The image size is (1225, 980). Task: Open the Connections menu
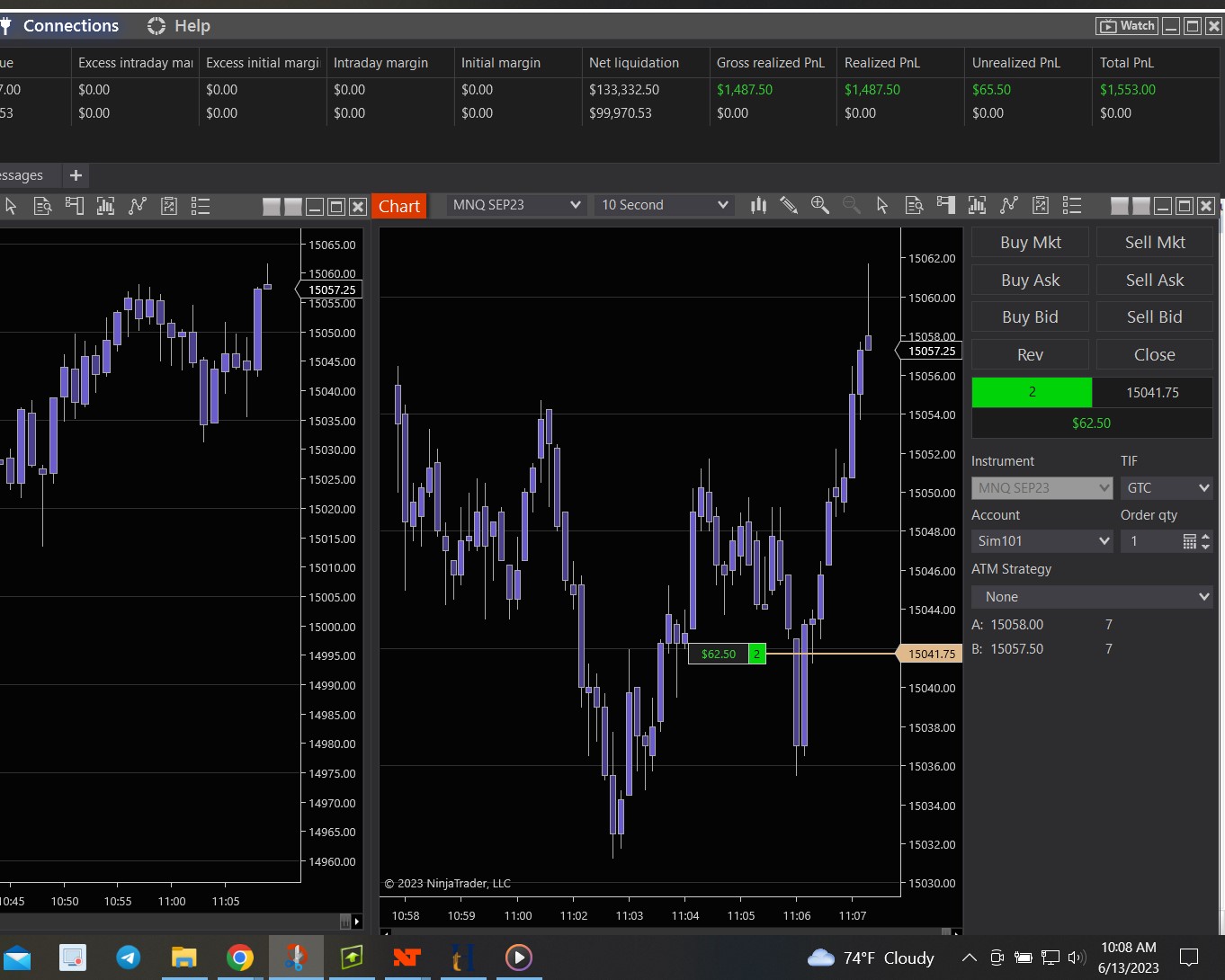[x=70, y=26]
